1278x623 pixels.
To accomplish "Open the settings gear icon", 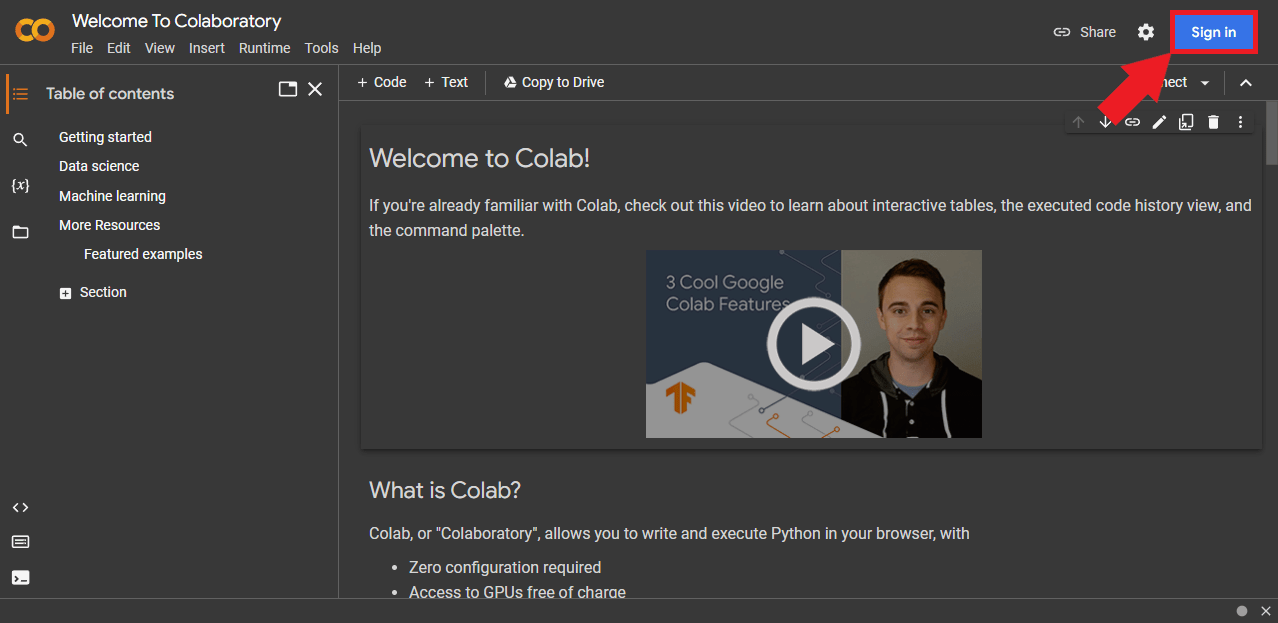I will point(1146,32).
